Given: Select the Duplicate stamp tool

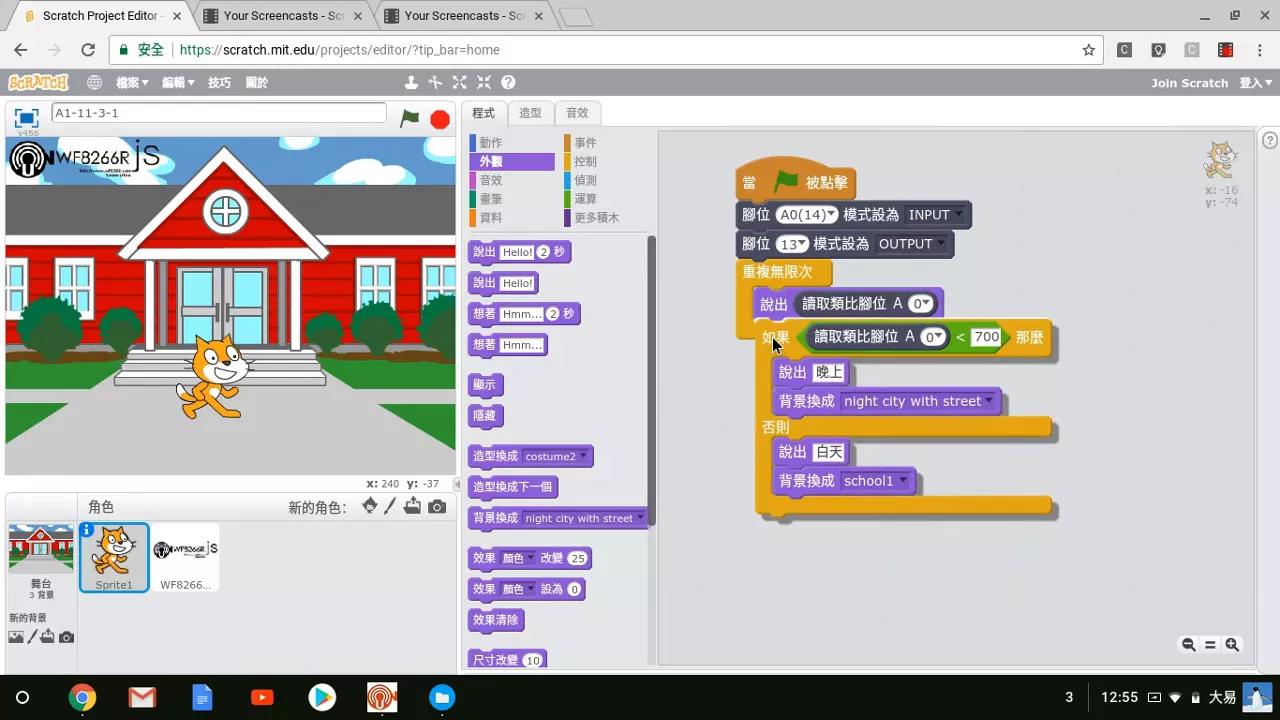Looking at the screenshot, I should click(x=411, y=83).
